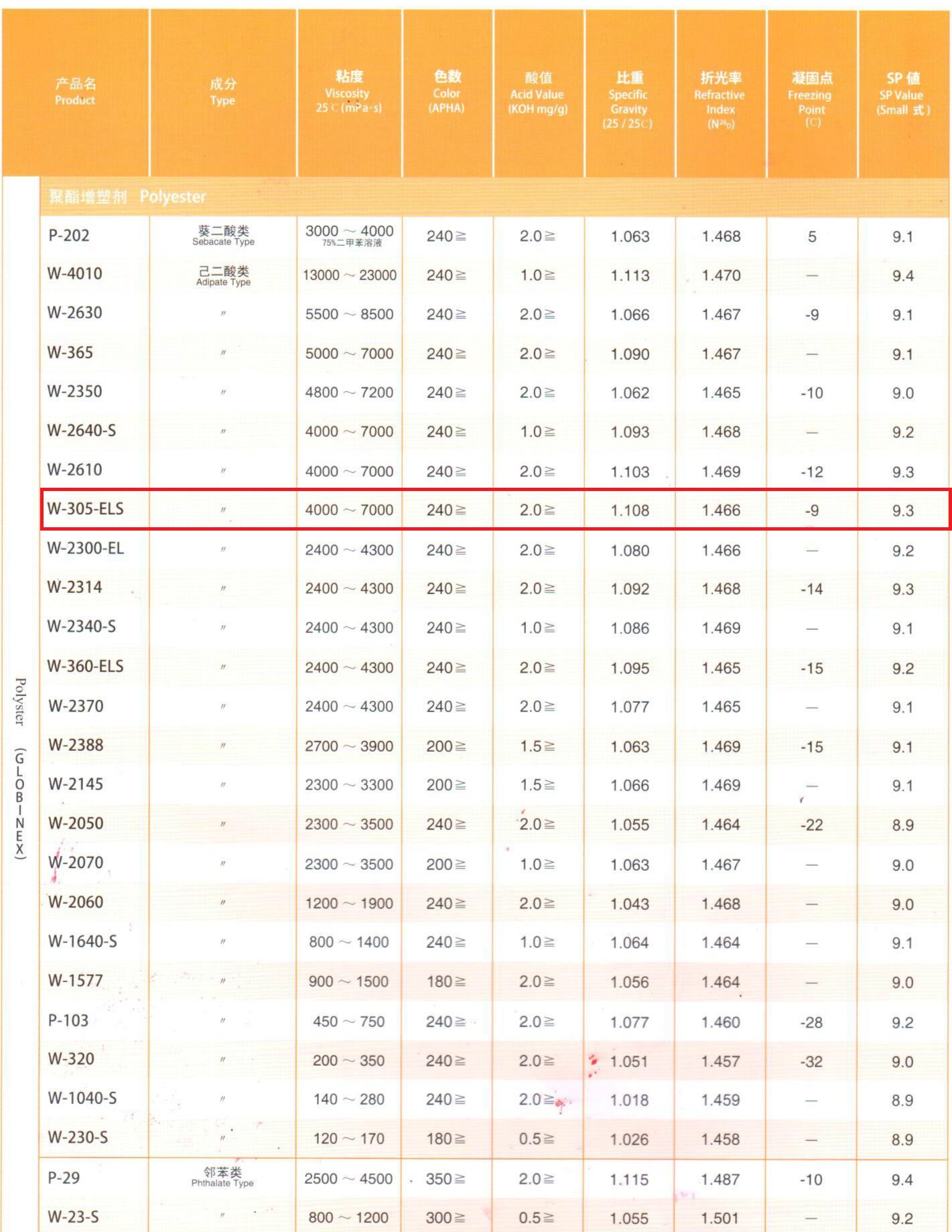Select the Freezing Point column header

[811, 99]
